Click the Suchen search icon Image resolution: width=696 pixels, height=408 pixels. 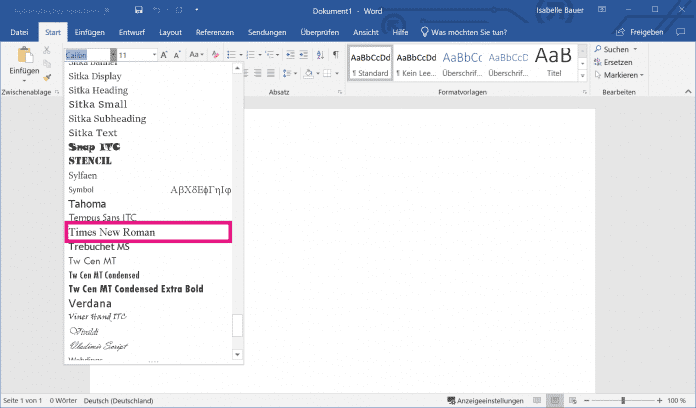coord(597,48)
